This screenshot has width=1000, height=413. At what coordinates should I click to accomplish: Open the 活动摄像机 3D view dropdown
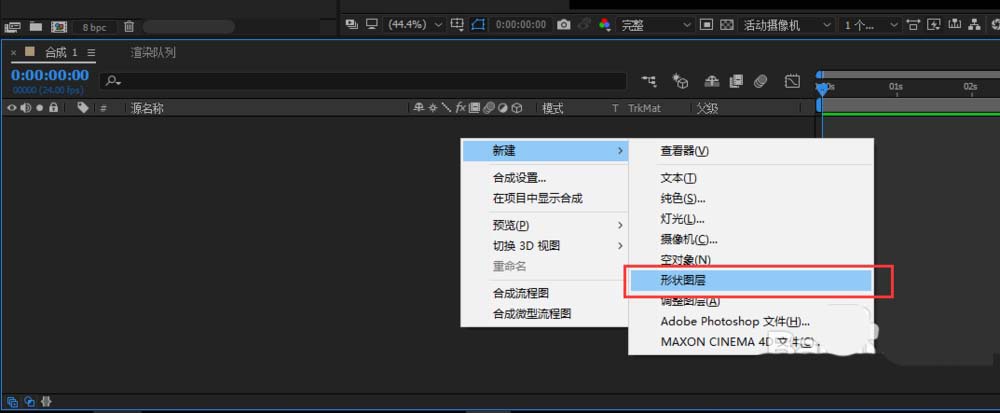(788, 25)
